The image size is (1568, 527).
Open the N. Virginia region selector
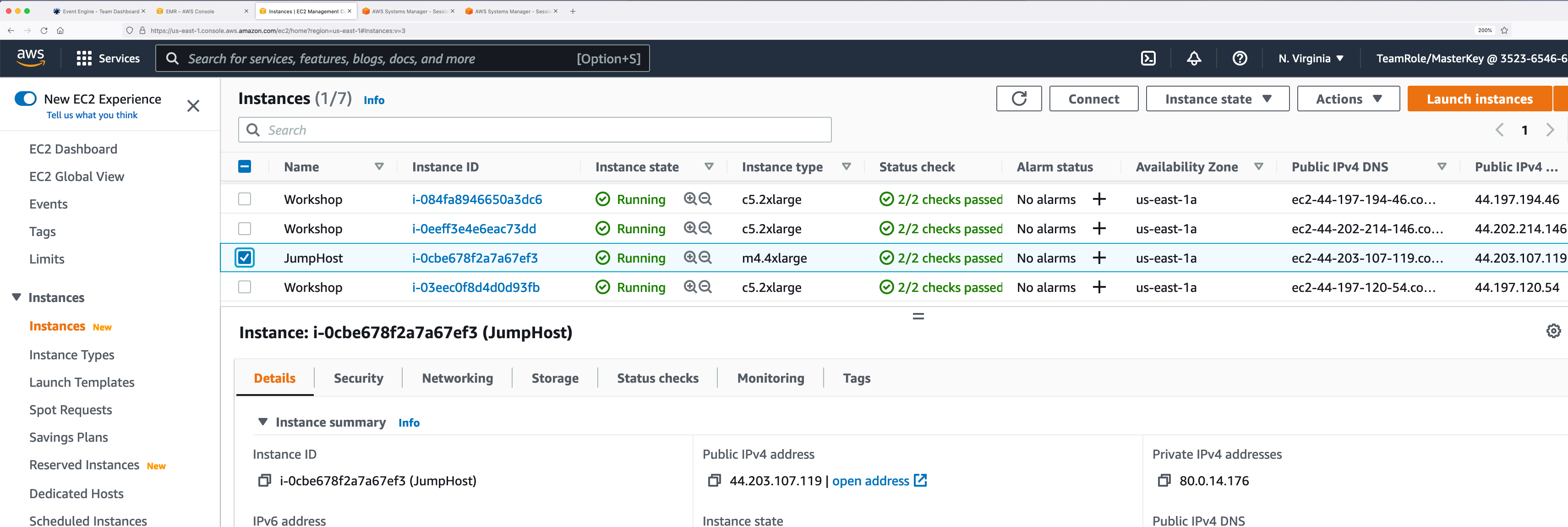pos(1311,59)
